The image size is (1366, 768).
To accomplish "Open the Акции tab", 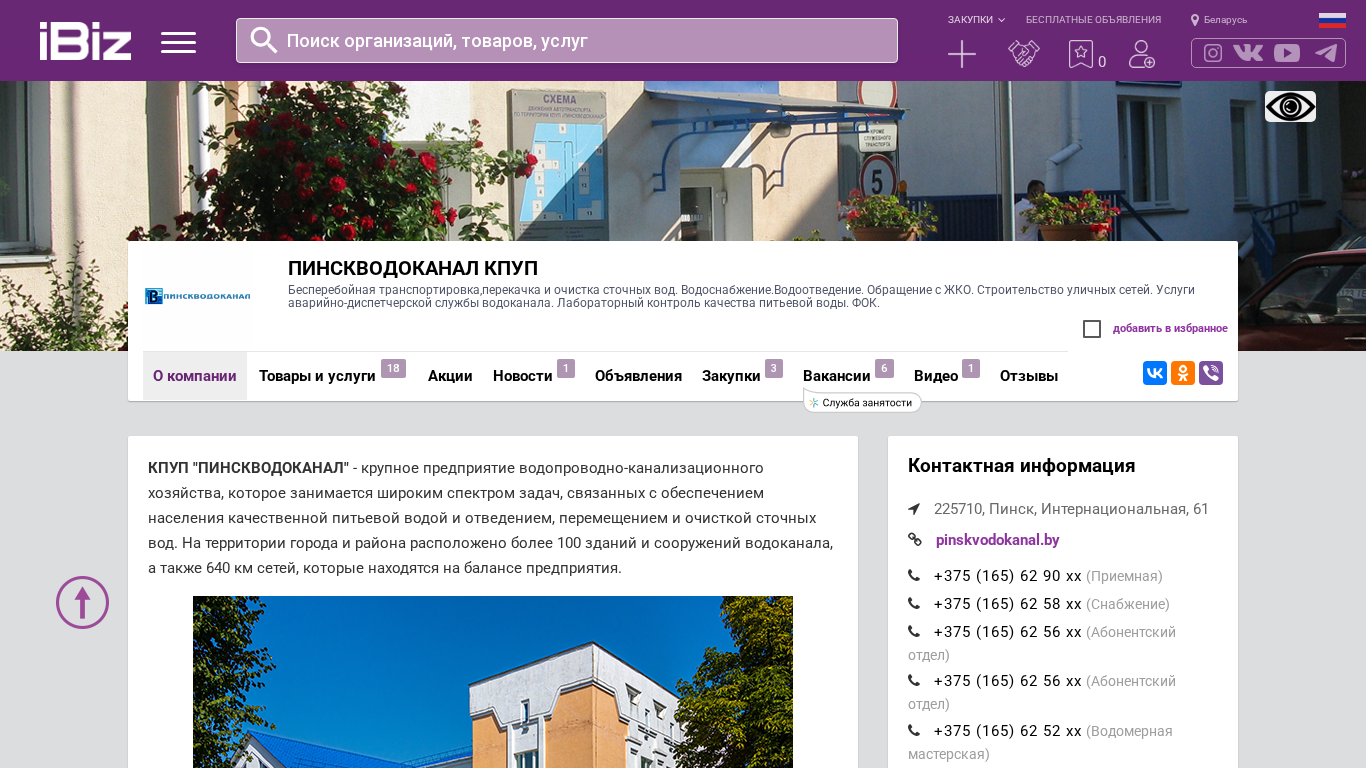I will point(450,376).
